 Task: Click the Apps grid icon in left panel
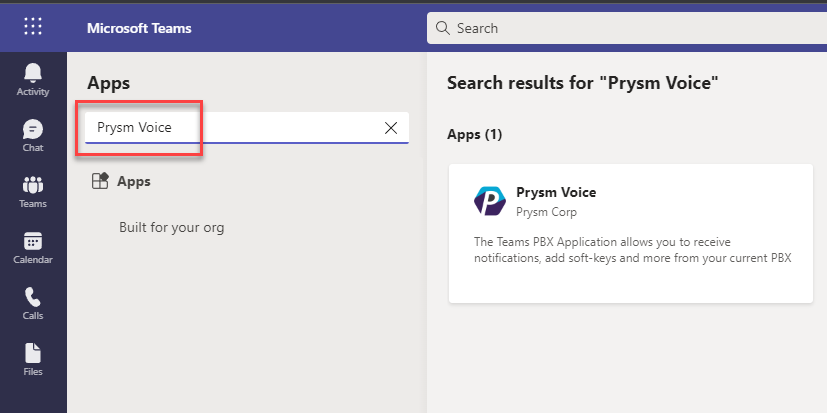click(x=100, y=181)
